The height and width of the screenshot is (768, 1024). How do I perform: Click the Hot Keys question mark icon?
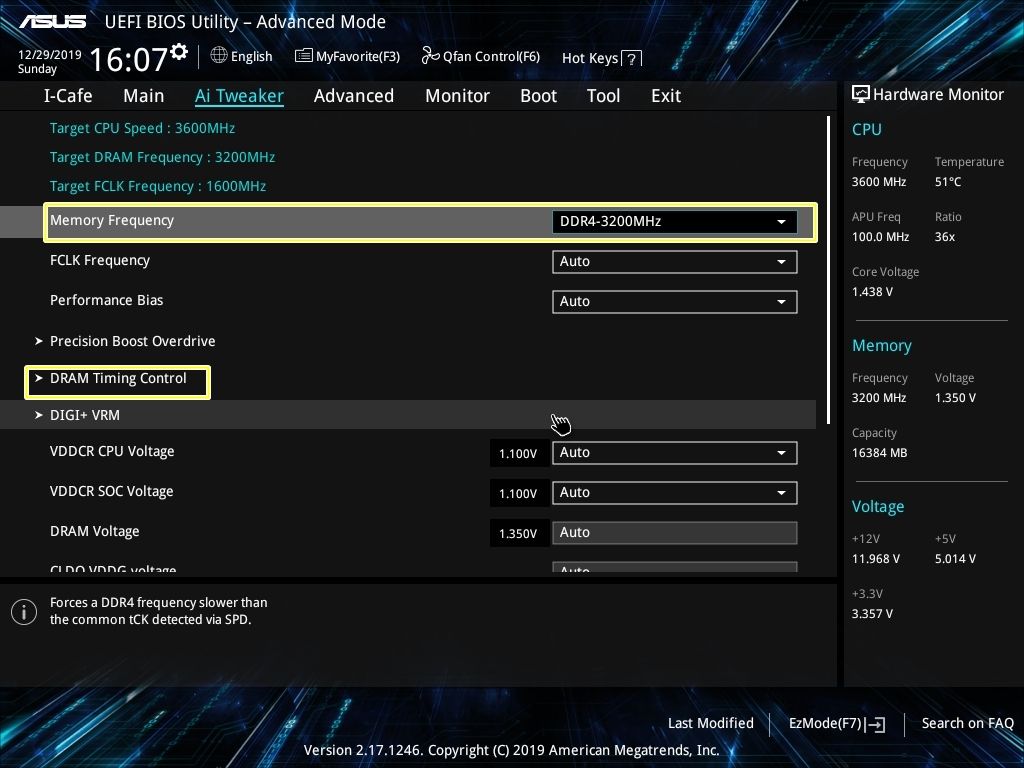click(x=632, y=59)
